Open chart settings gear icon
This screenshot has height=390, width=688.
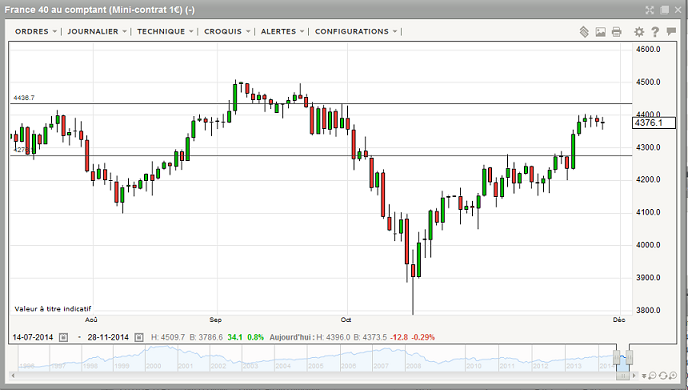pyautogui.click(x=639, y=32)
